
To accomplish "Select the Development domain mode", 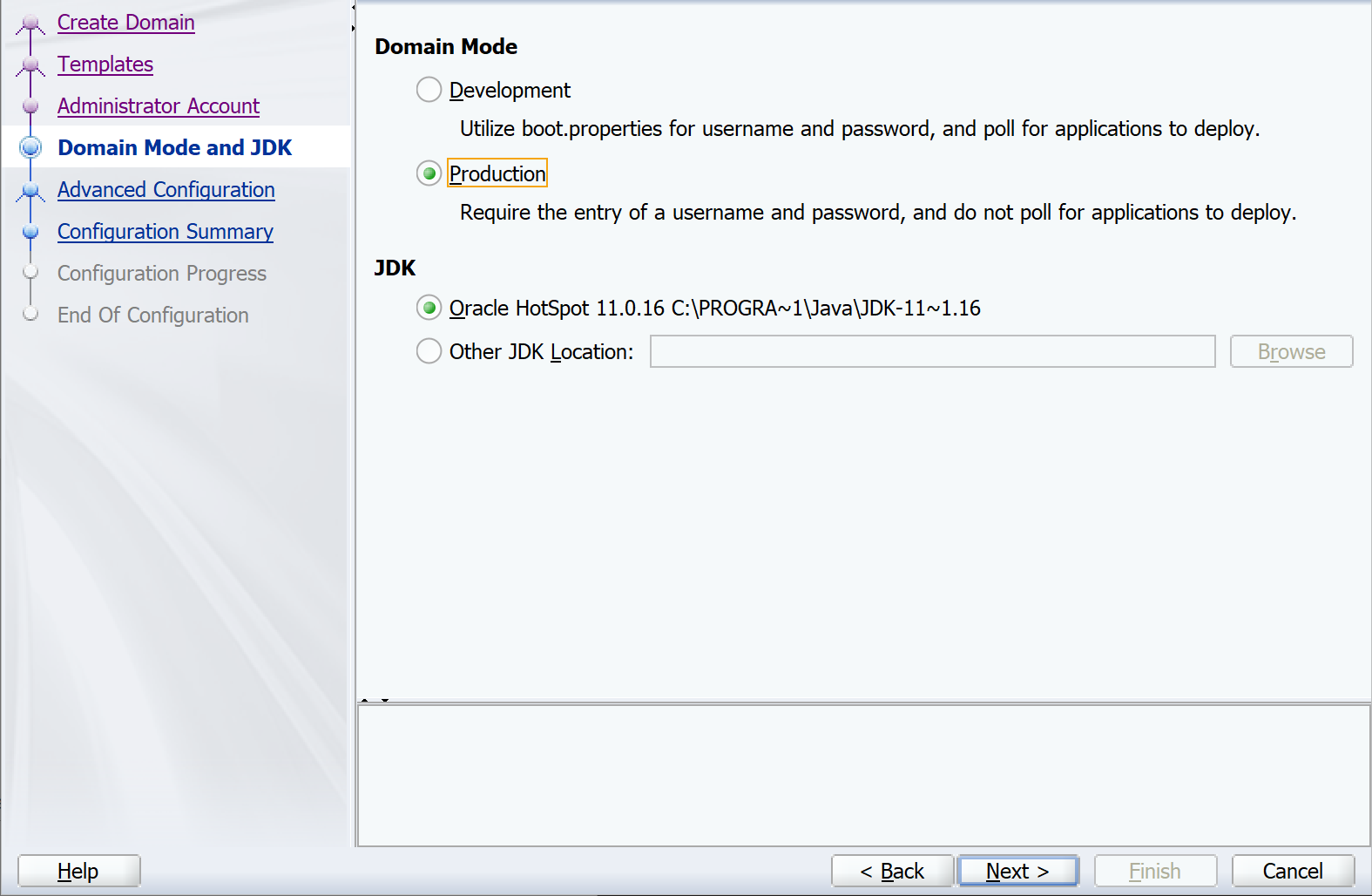I will pos(429,89).
